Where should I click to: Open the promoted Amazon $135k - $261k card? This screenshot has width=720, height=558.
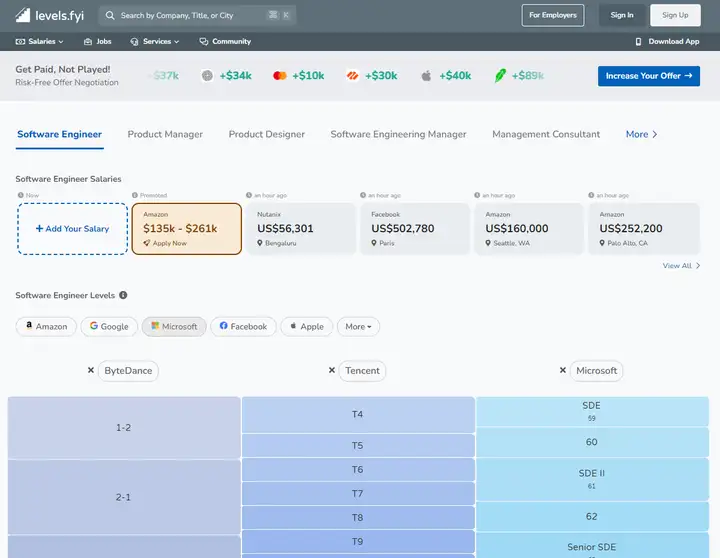coord(187,229)
